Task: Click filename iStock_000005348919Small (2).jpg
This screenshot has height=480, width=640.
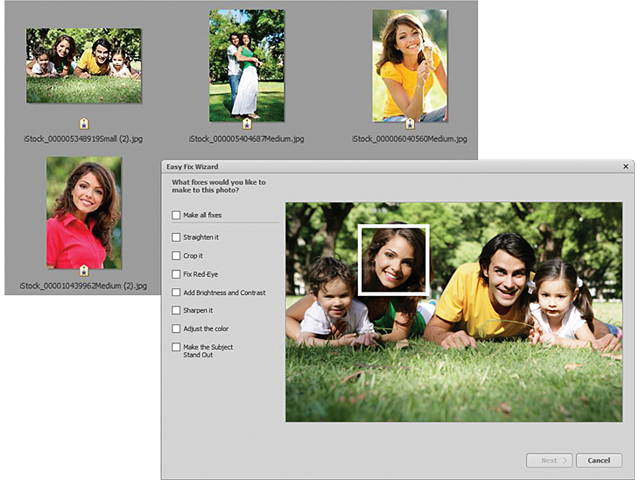Action: coord(83,139)
